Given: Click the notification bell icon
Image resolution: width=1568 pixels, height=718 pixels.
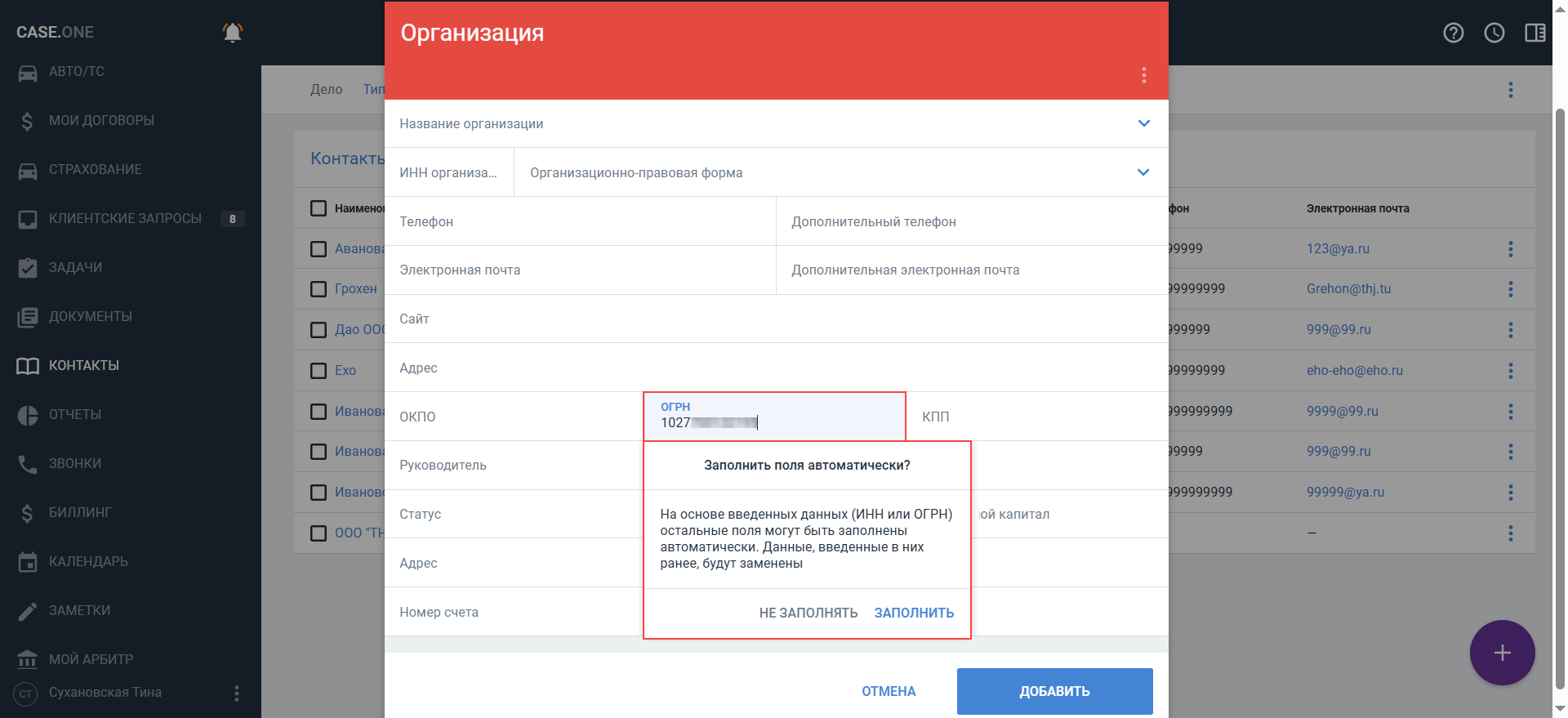Looking at the screenshot, I should pos(233,33).
